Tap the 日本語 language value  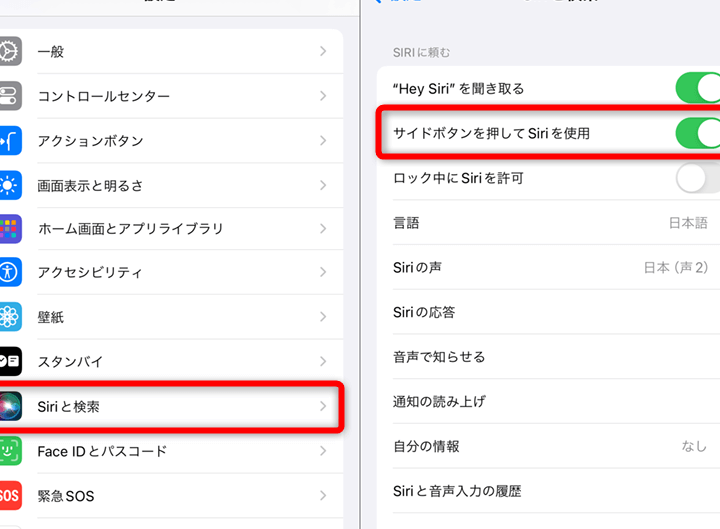pos(688,223)
